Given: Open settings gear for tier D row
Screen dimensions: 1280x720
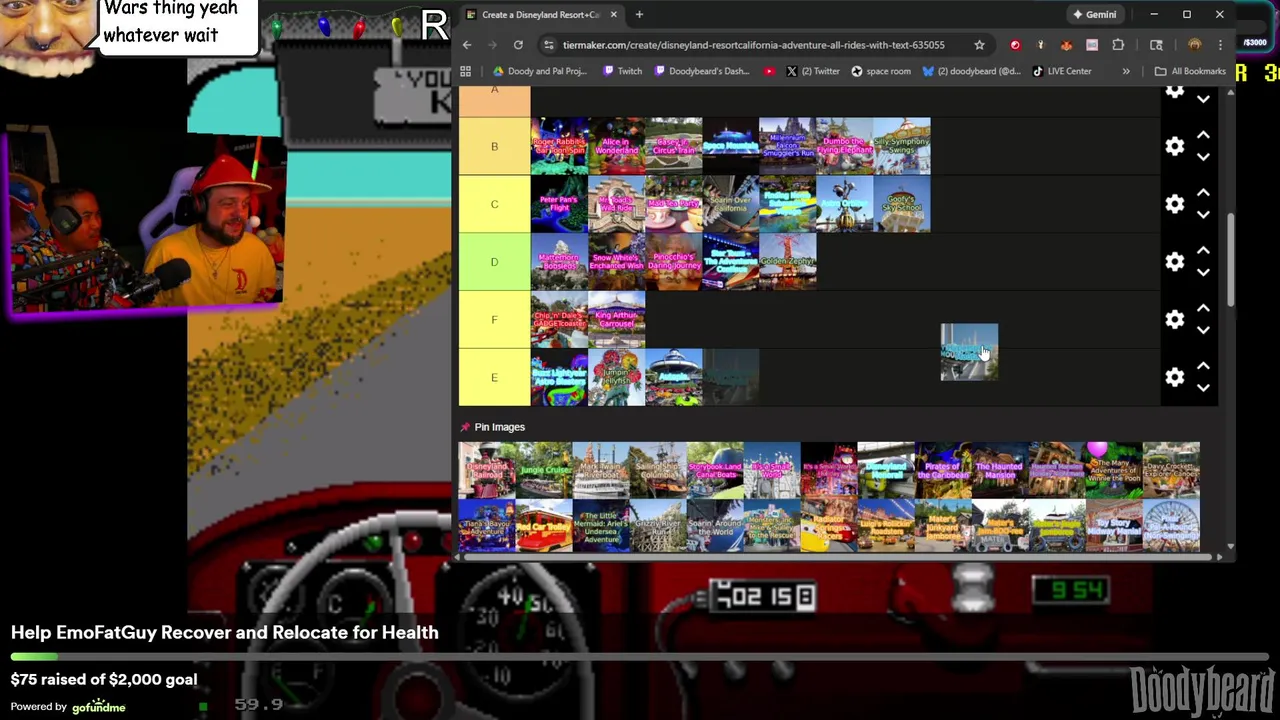Looking at the screenshot, I should click(x=1175, y=262).
